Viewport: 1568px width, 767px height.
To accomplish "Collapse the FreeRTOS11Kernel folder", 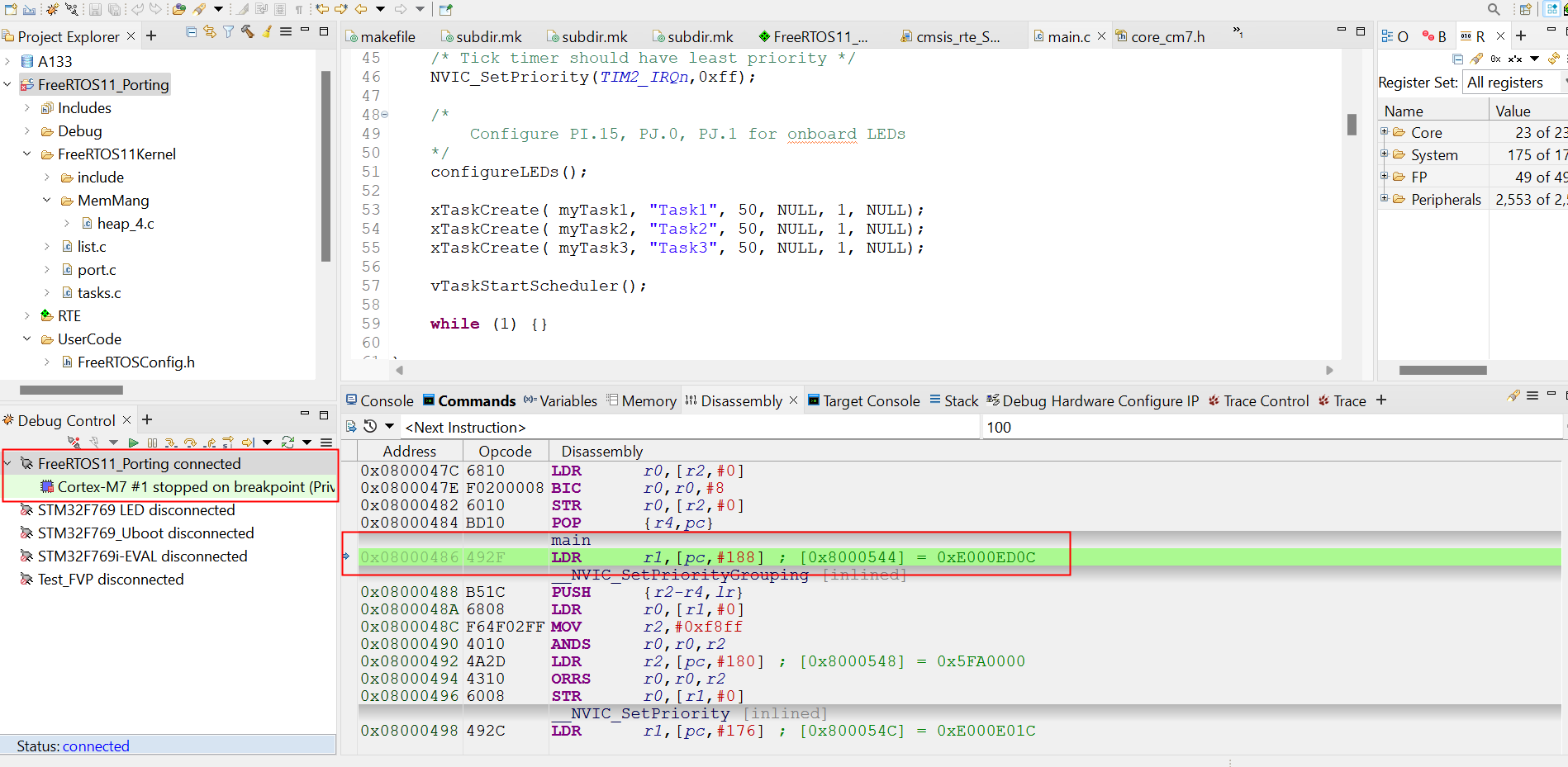I will tap(27, 154).
